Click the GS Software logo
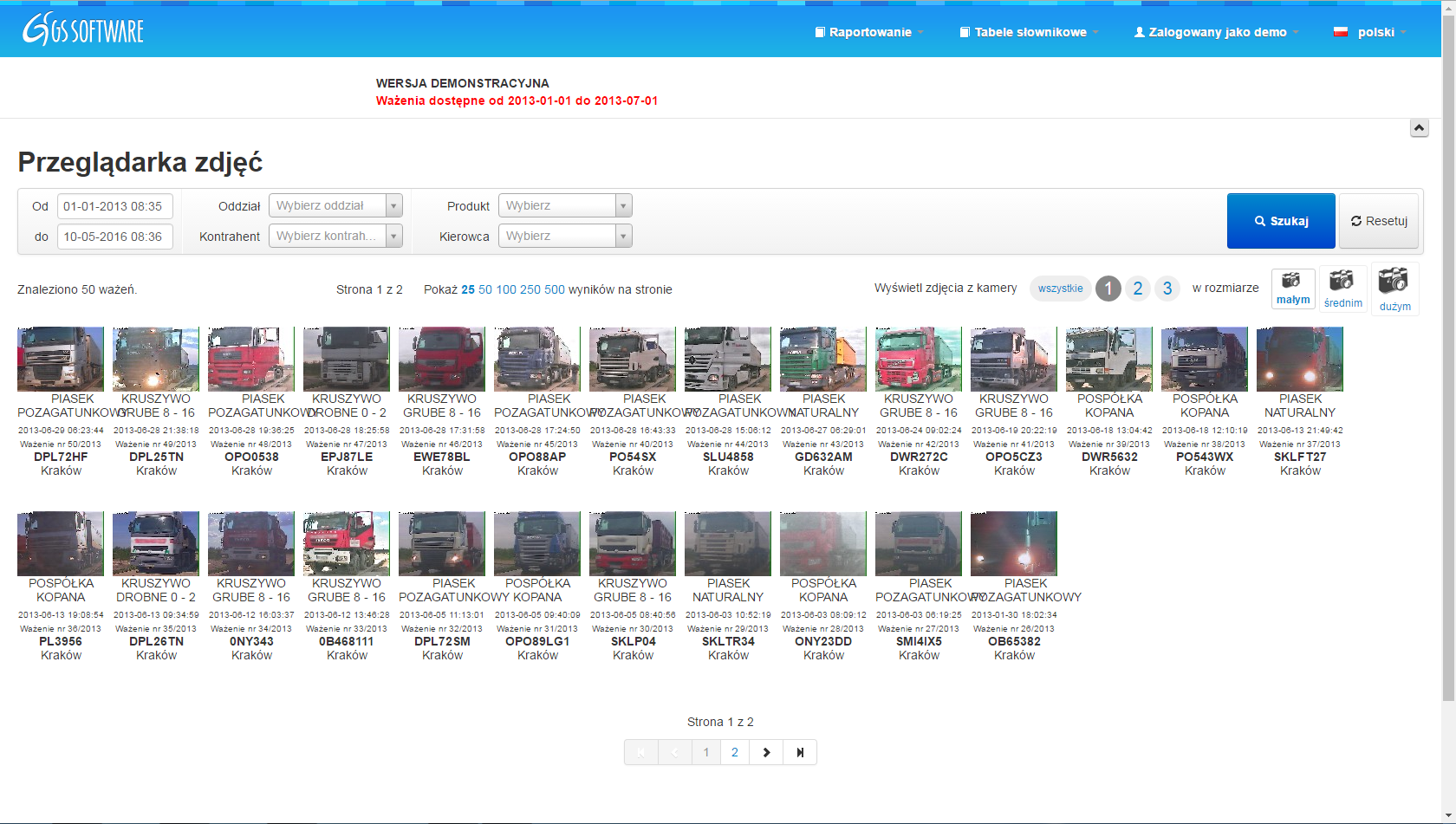1456x824 pixels. [x=83, y=30]
